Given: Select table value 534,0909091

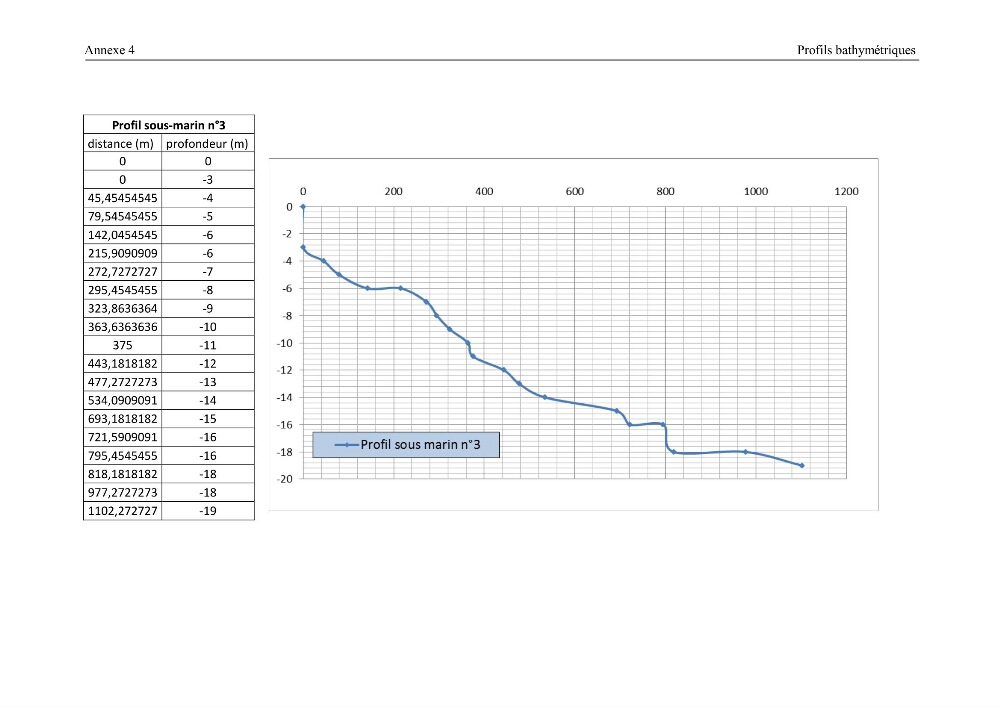Looking at the screenshot, I should point(122,401).
